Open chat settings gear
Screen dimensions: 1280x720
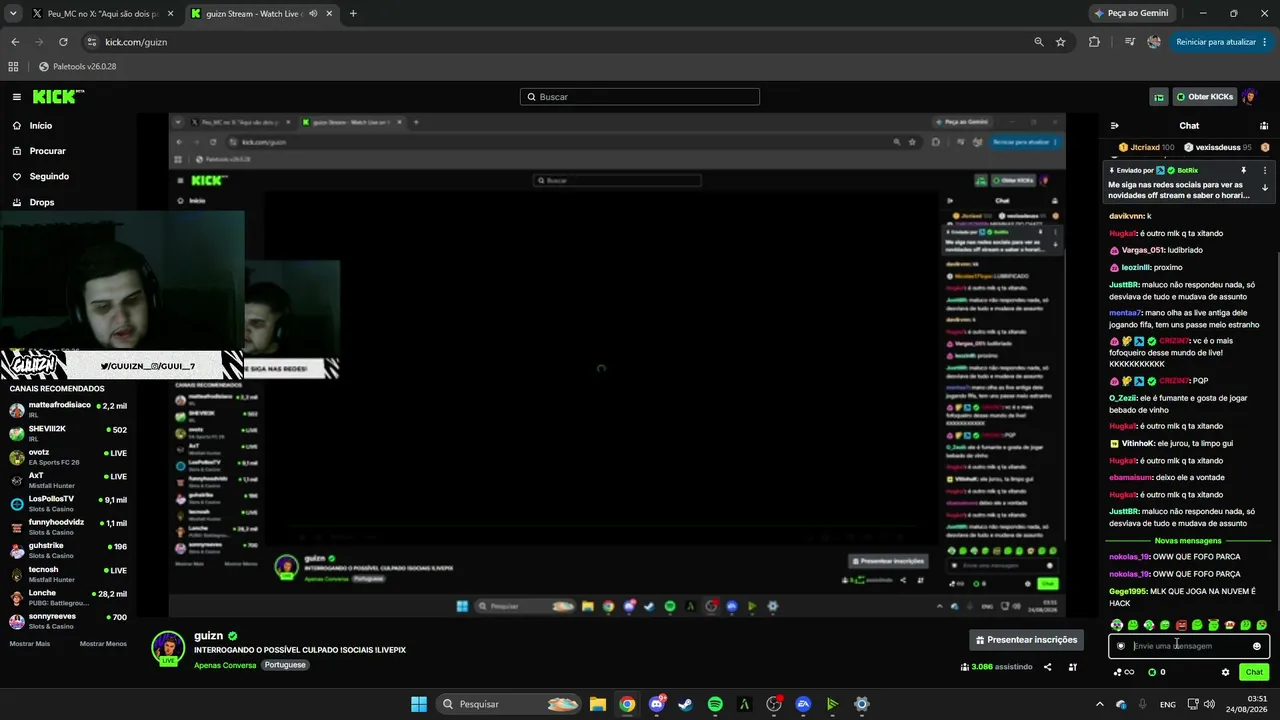click(x=1225, y=672)
